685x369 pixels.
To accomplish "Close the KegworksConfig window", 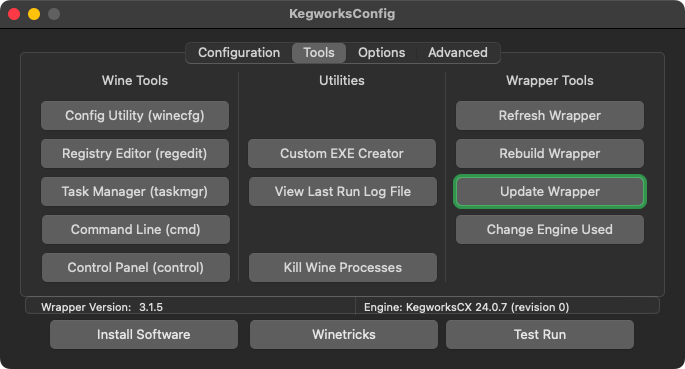I will [x=14, y=14].
